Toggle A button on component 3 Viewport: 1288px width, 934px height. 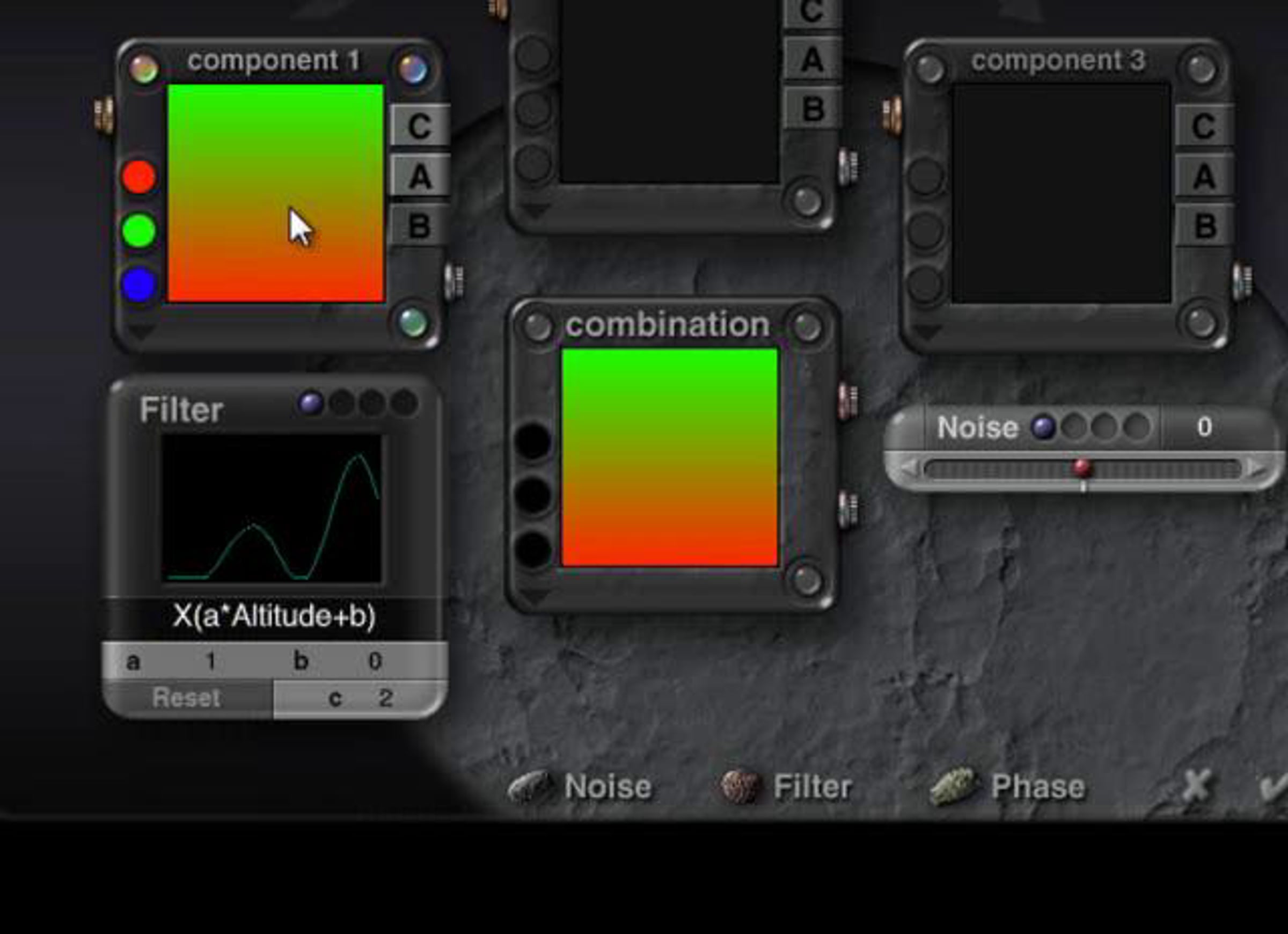(1204, 176)
